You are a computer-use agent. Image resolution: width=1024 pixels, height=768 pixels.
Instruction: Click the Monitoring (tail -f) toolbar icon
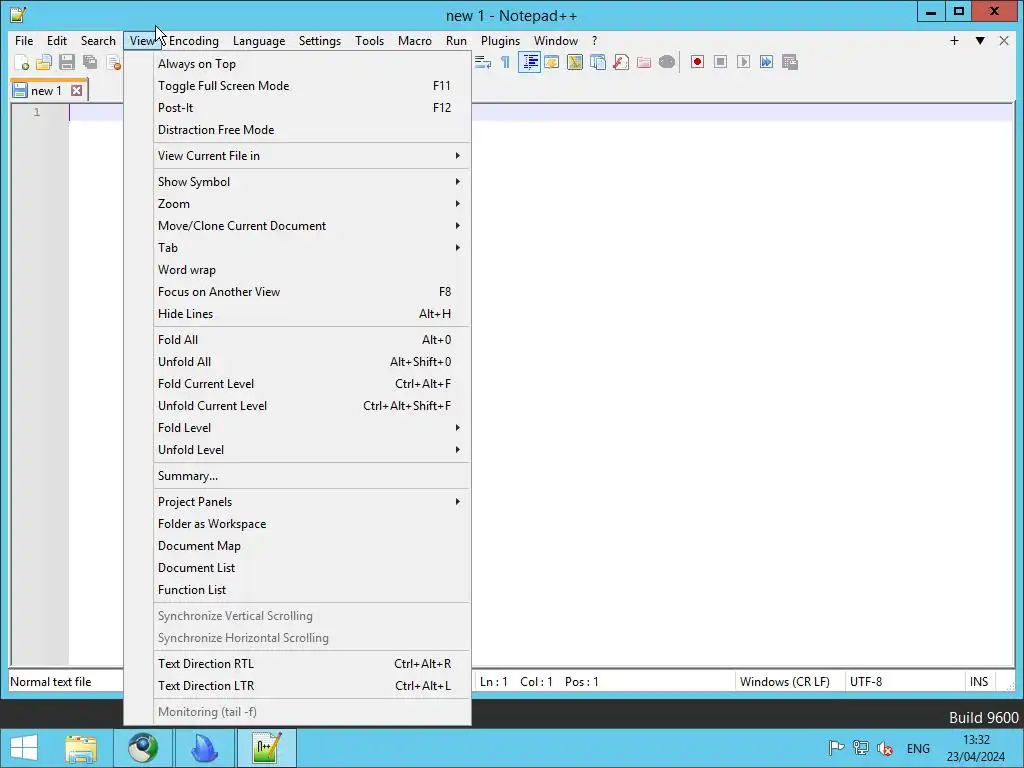pyautogui.click(x=667, y=62)
